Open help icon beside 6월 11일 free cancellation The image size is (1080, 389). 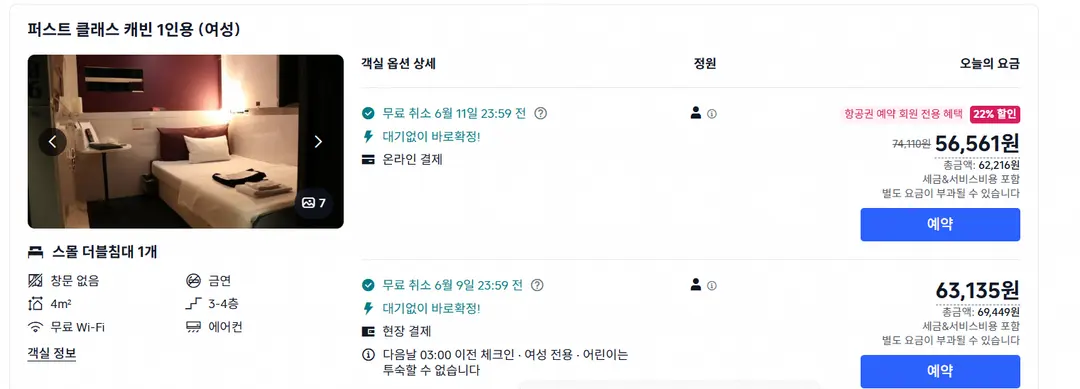[541, 113]
